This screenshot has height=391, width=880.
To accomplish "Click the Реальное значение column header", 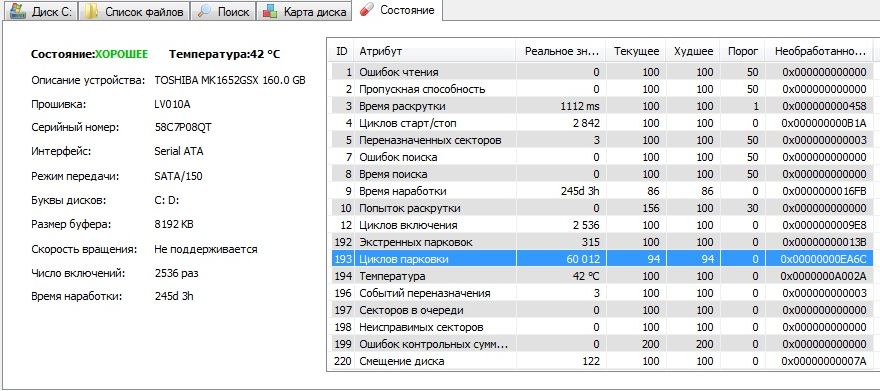I will tap(560, 51).
